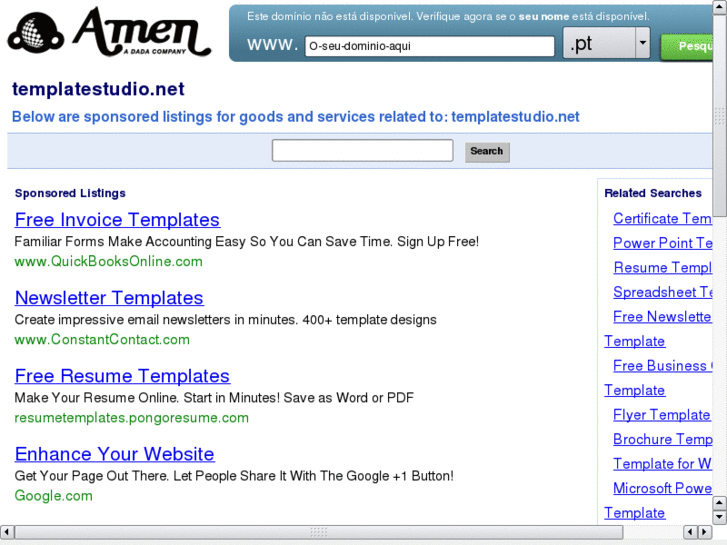Image resolution: width=727 pixels, height=545 pixels.
Task: Open the Newsletter Templates link
Action: (109, 298)
